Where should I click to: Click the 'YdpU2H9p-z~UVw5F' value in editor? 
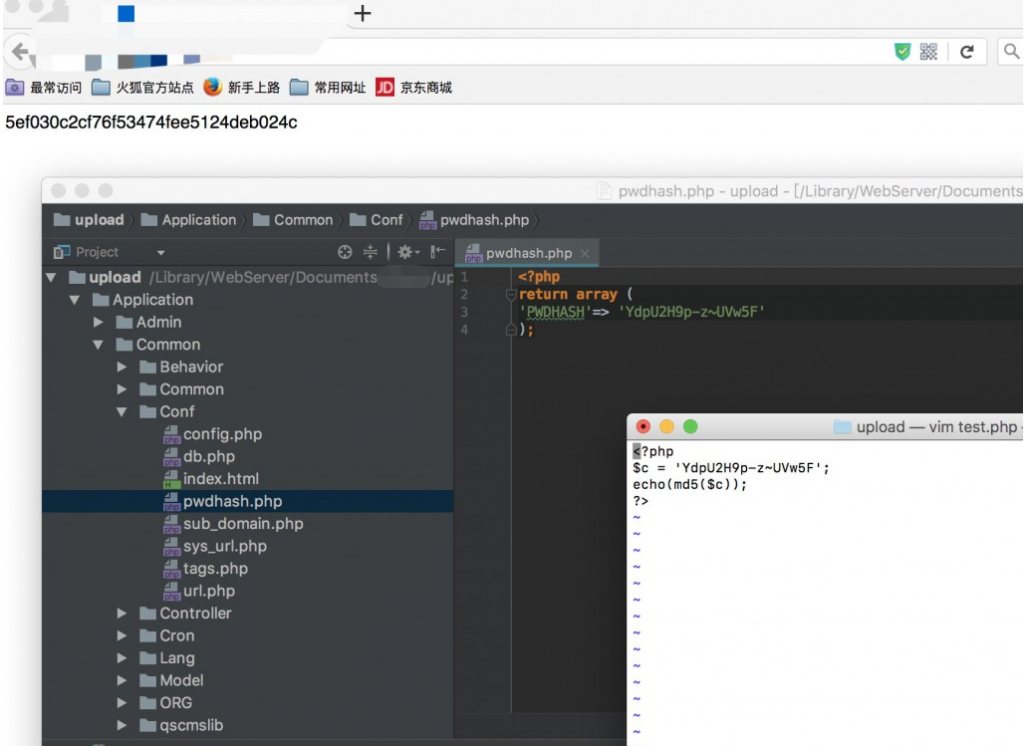[x=691, y=312]
